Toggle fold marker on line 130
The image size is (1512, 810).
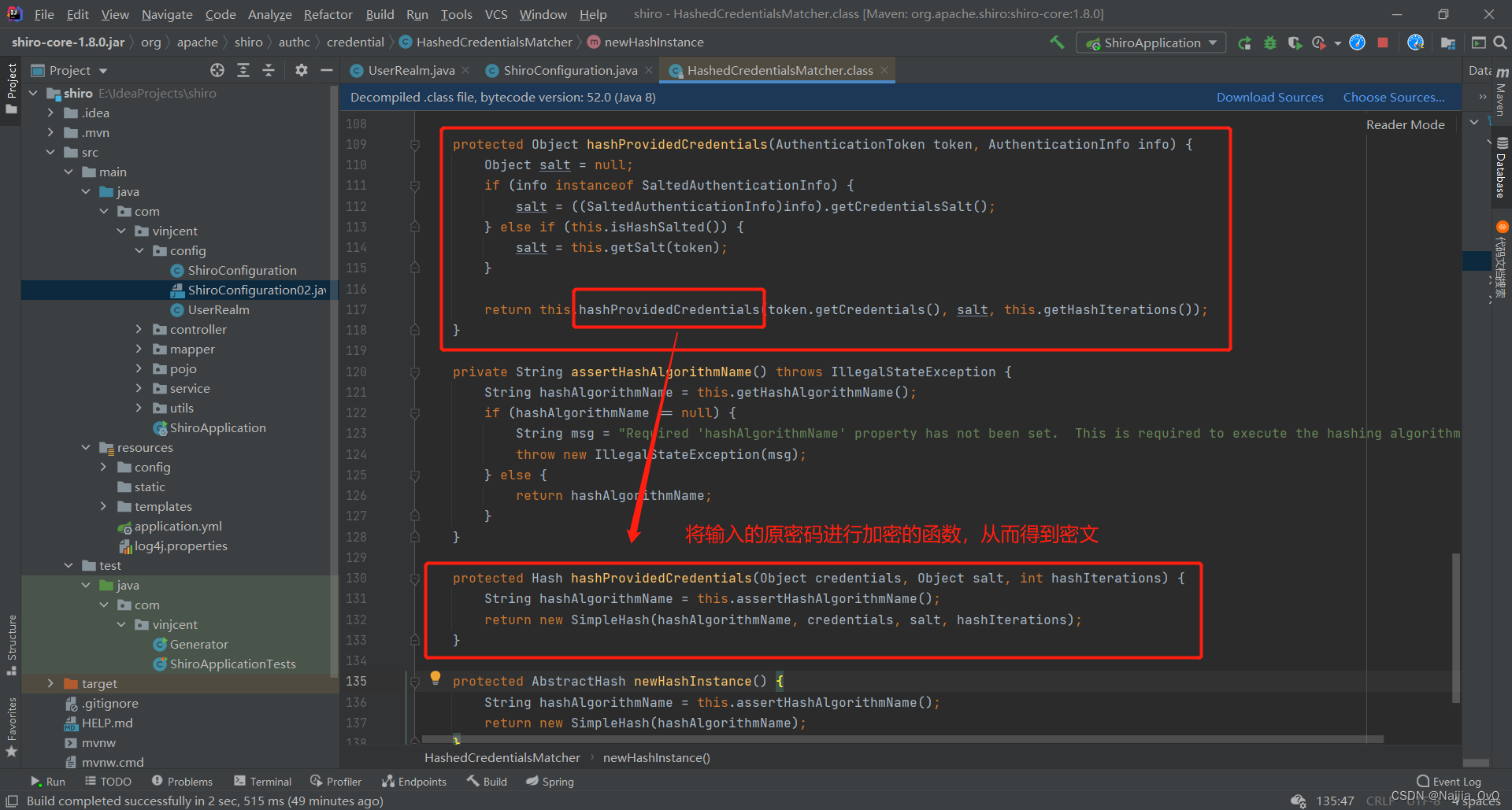coord(414,579)
